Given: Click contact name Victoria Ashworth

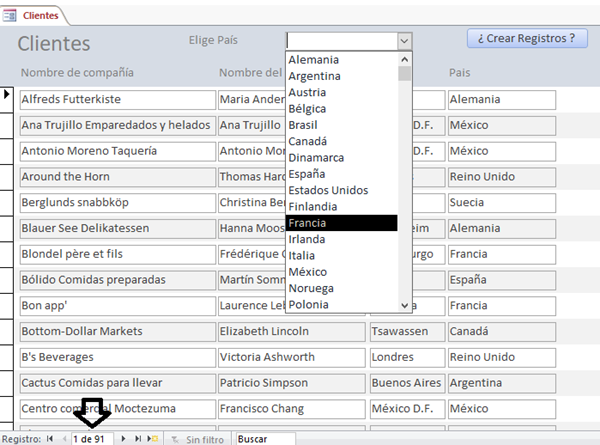Looking at the screenshot, I should tap(292, 357).
